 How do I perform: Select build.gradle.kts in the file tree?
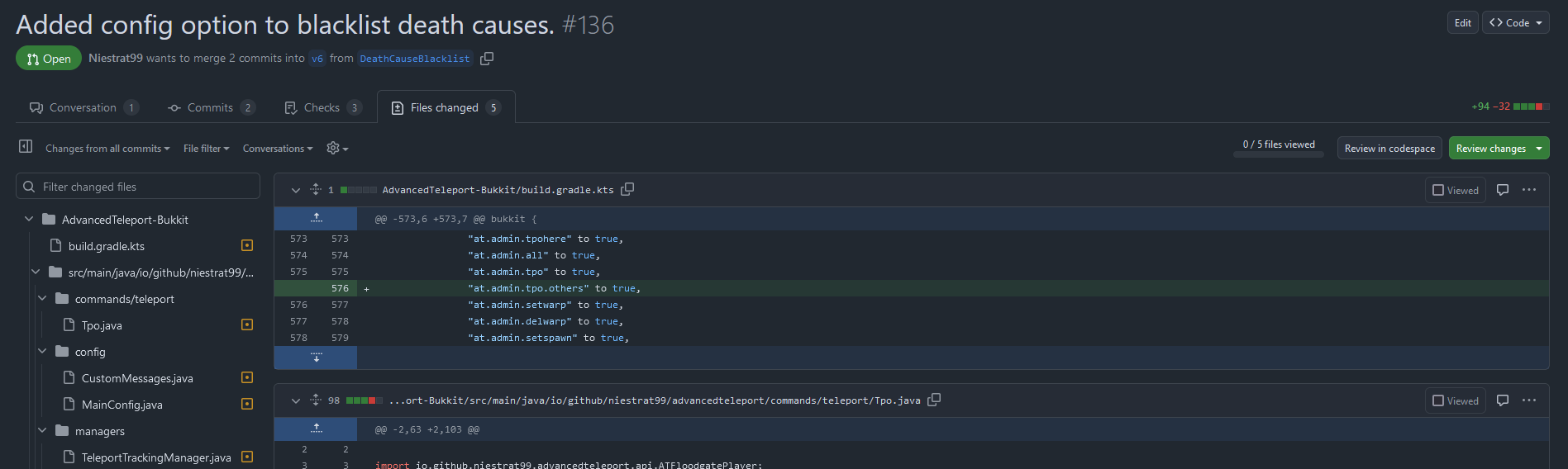pos(107,246)
